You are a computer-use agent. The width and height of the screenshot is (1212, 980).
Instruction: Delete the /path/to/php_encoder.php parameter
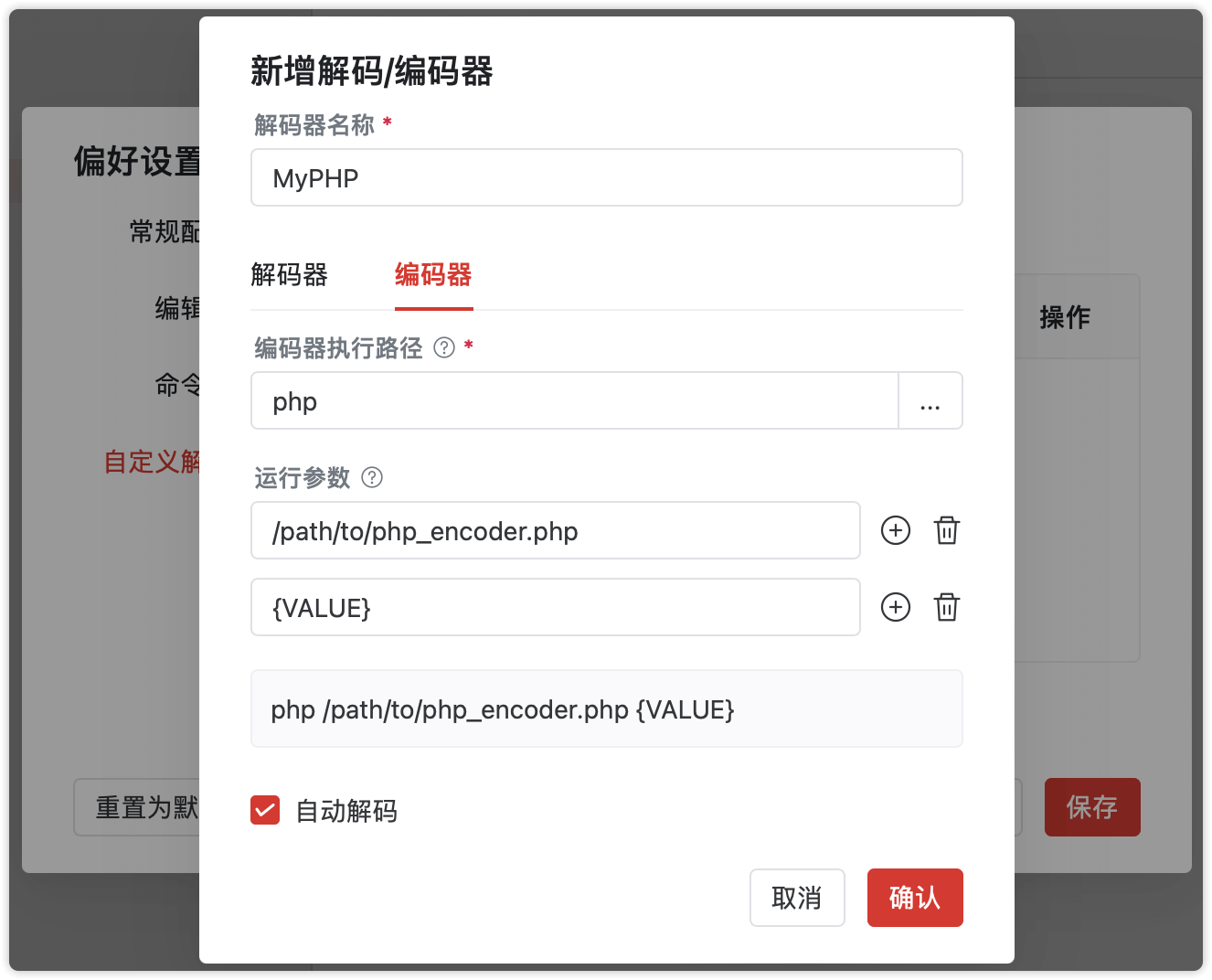click(947, 530)
